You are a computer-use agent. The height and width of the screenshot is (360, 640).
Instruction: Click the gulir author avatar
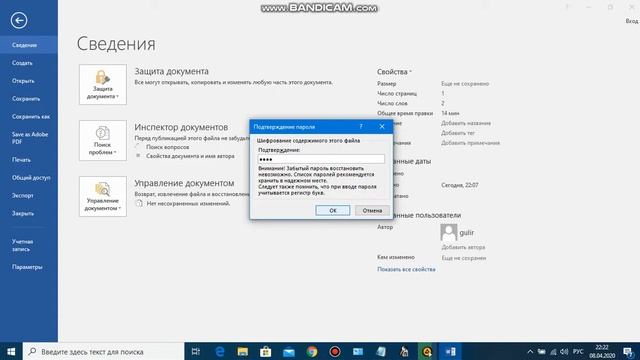tap(449, 233)
